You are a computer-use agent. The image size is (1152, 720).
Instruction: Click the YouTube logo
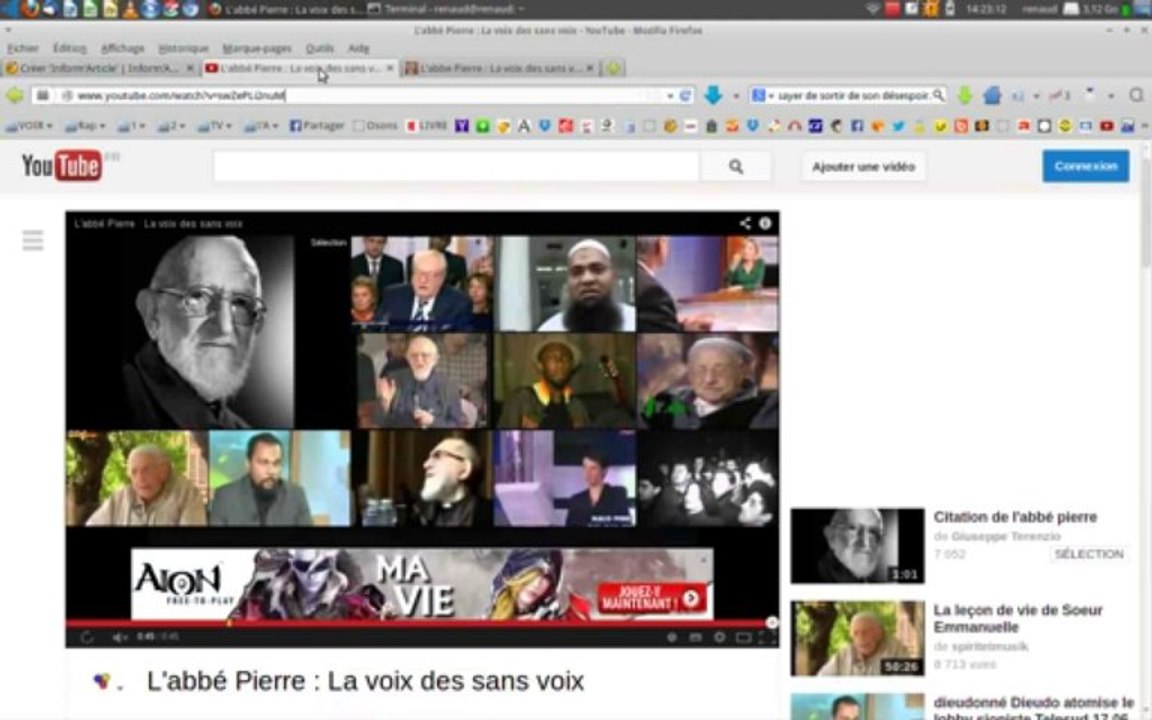[62, 166]
